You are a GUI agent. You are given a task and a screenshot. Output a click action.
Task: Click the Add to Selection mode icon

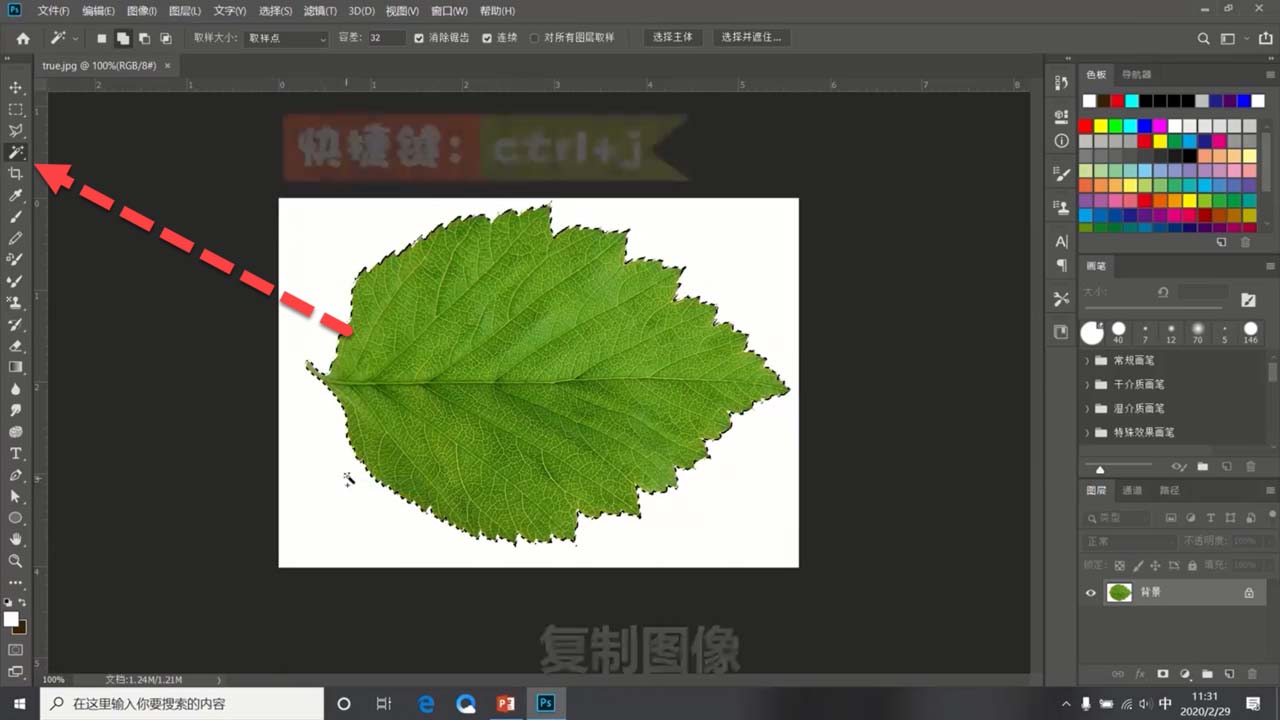pyautogui.click(x=123, y=38)
